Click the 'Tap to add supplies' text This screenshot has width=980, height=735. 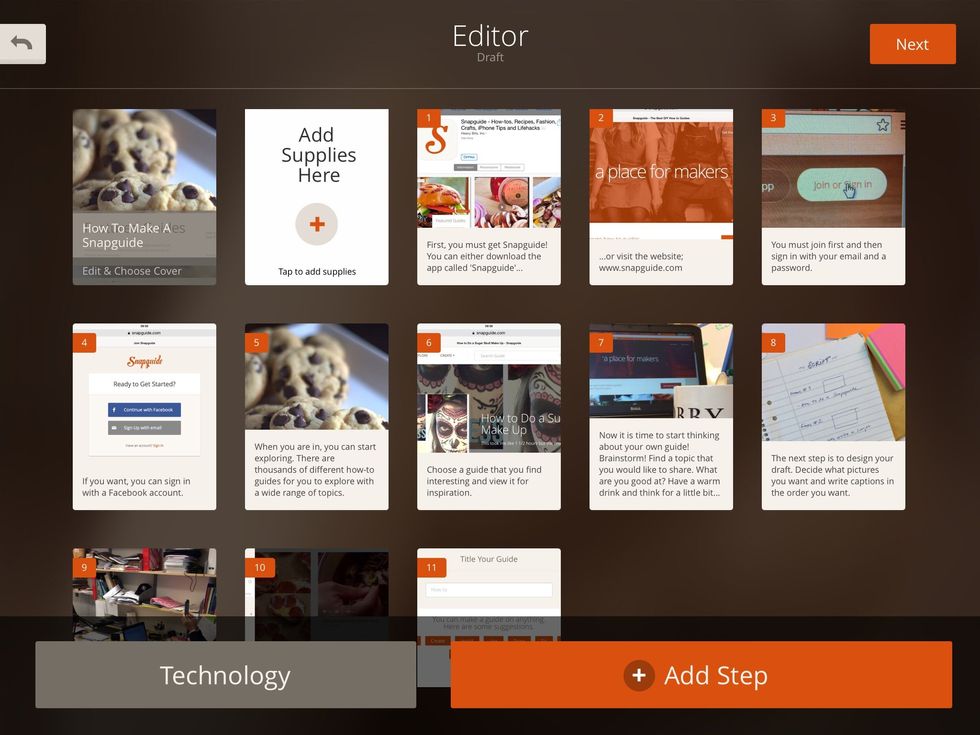click(x=317, y=271)
